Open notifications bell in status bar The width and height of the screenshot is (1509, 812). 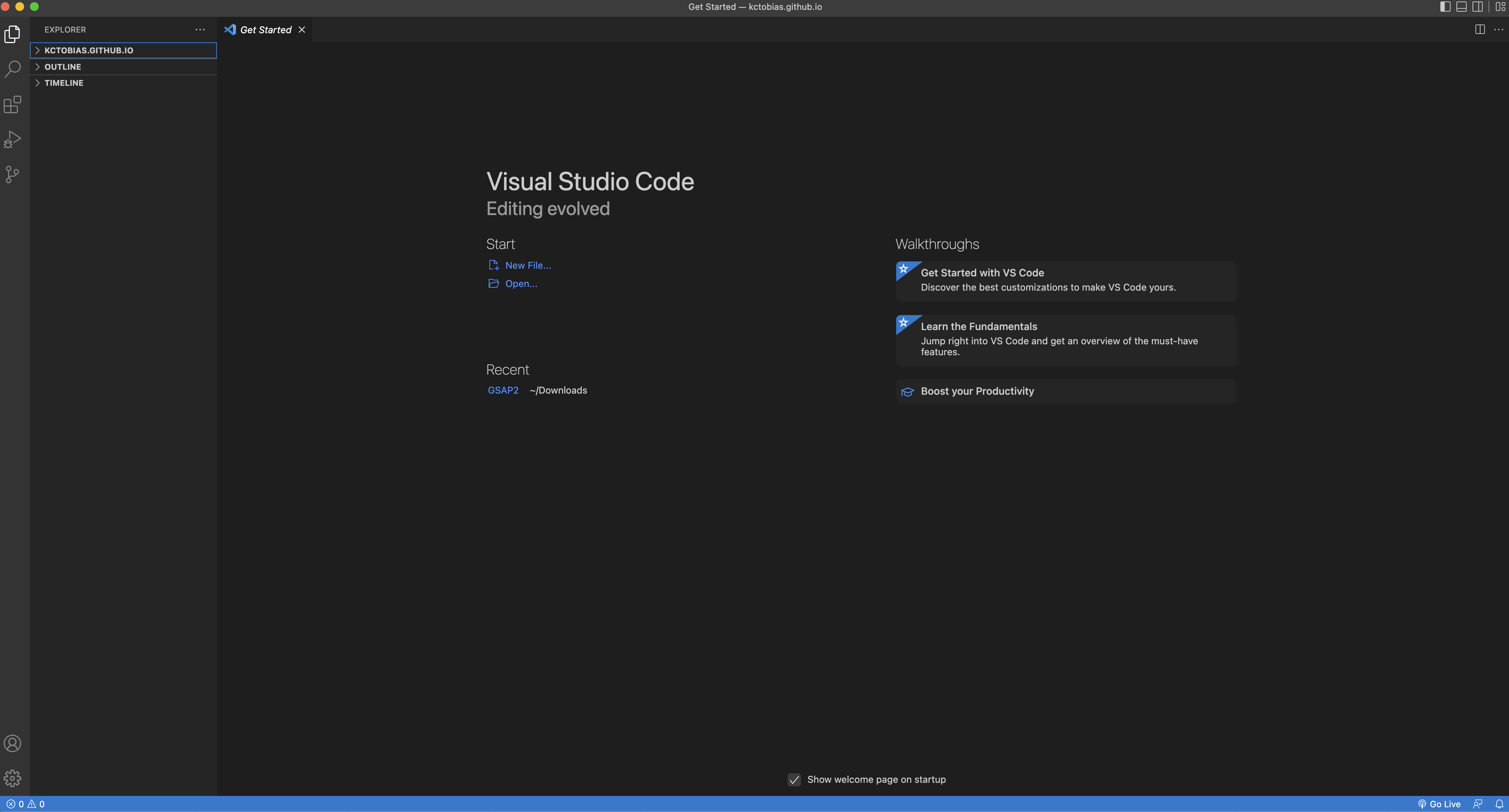click(1499, 804)
